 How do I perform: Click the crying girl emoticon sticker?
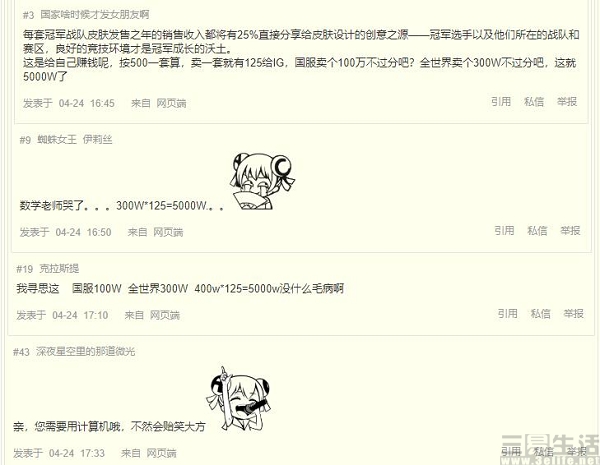point(262,181)
